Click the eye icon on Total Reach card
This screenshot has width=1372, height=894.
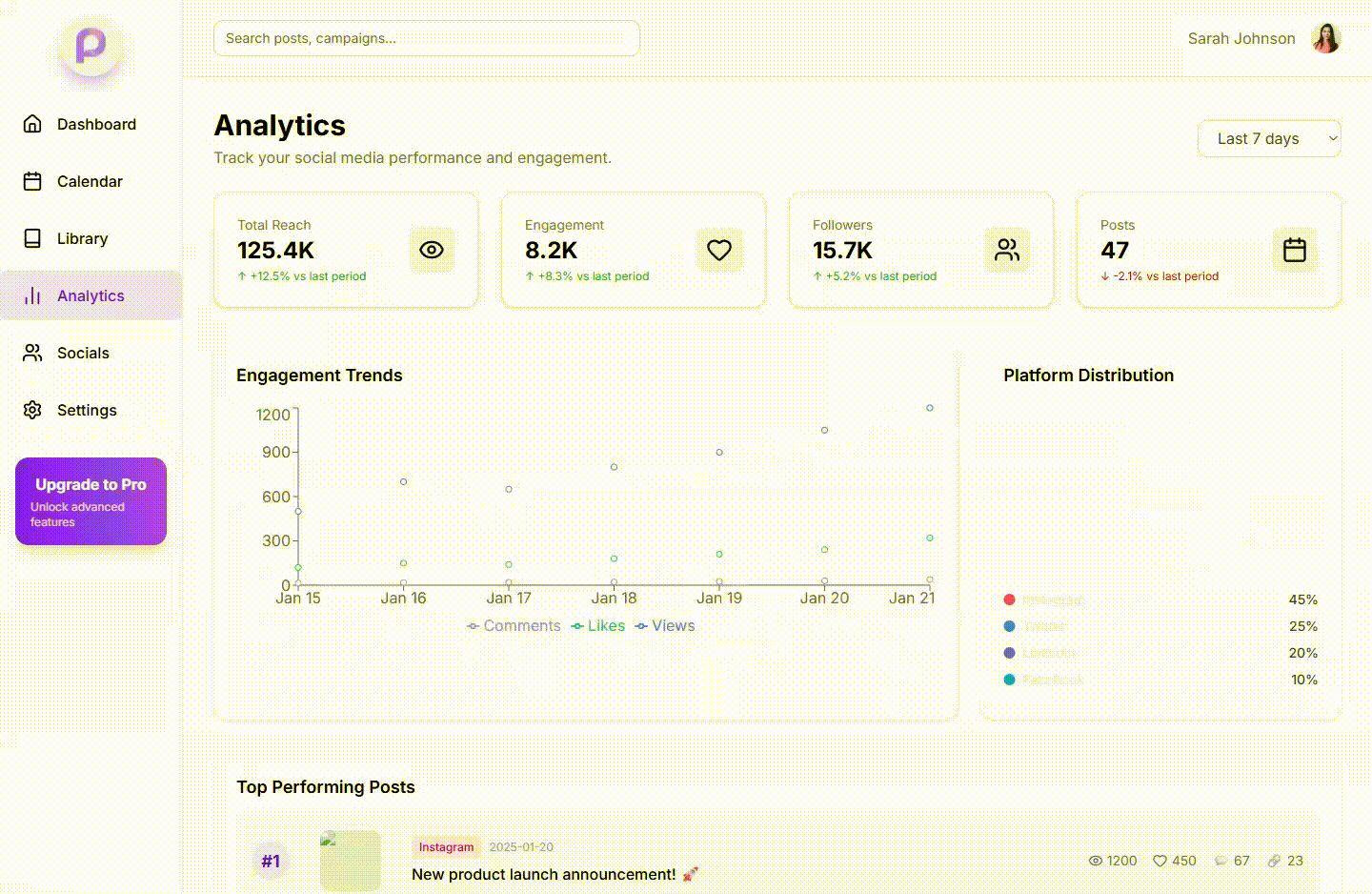click(432, 250)
